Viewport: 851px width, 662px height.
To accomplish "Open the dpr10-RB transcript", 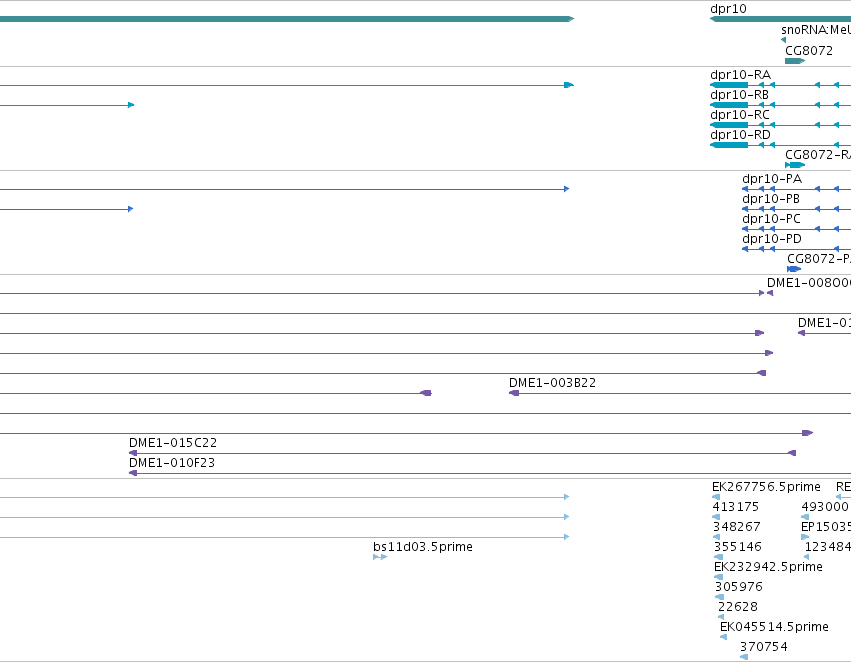I will click(780, 105).
